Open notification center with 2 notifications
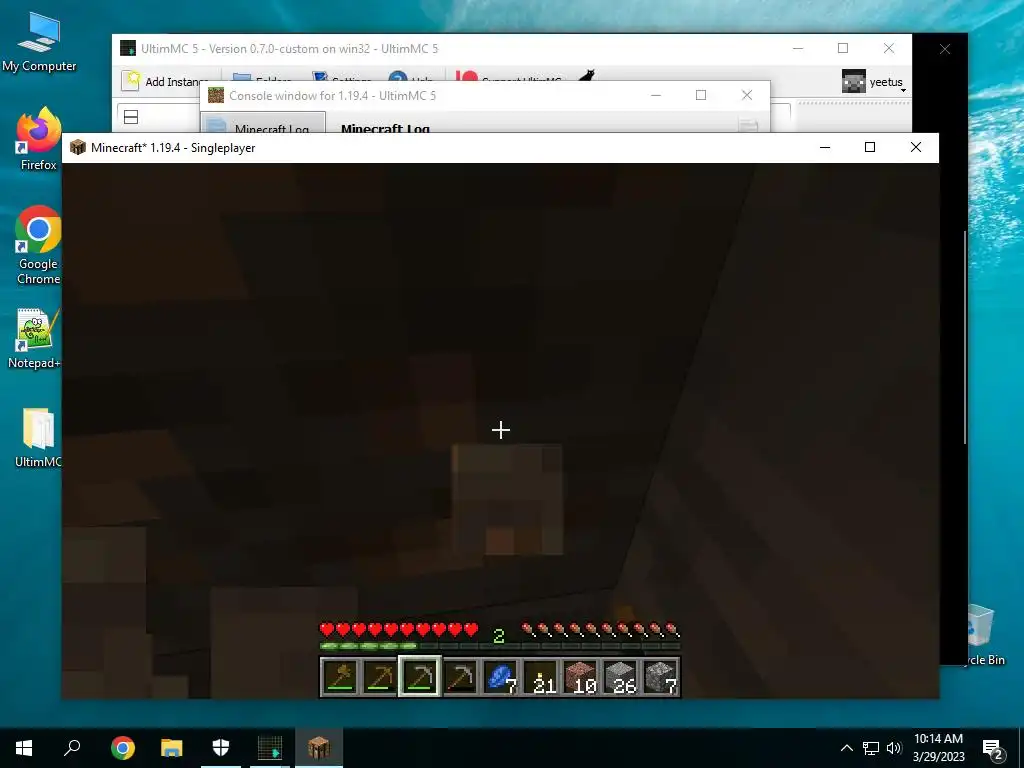The image size is (1024, 768). click(x=992, y=748)
